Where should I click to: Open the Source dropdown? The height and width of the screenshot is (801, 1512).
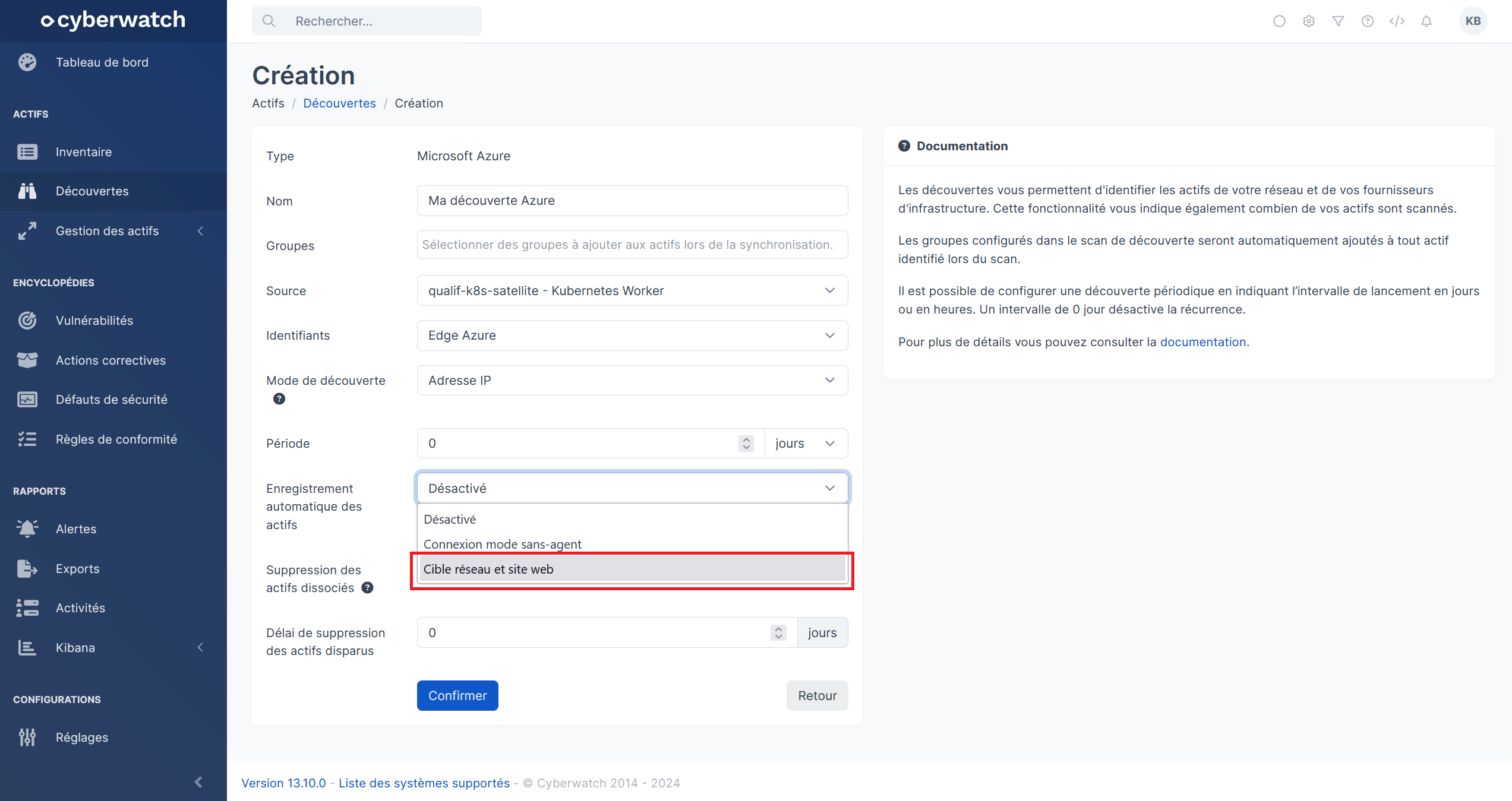(x=632, y=291)
